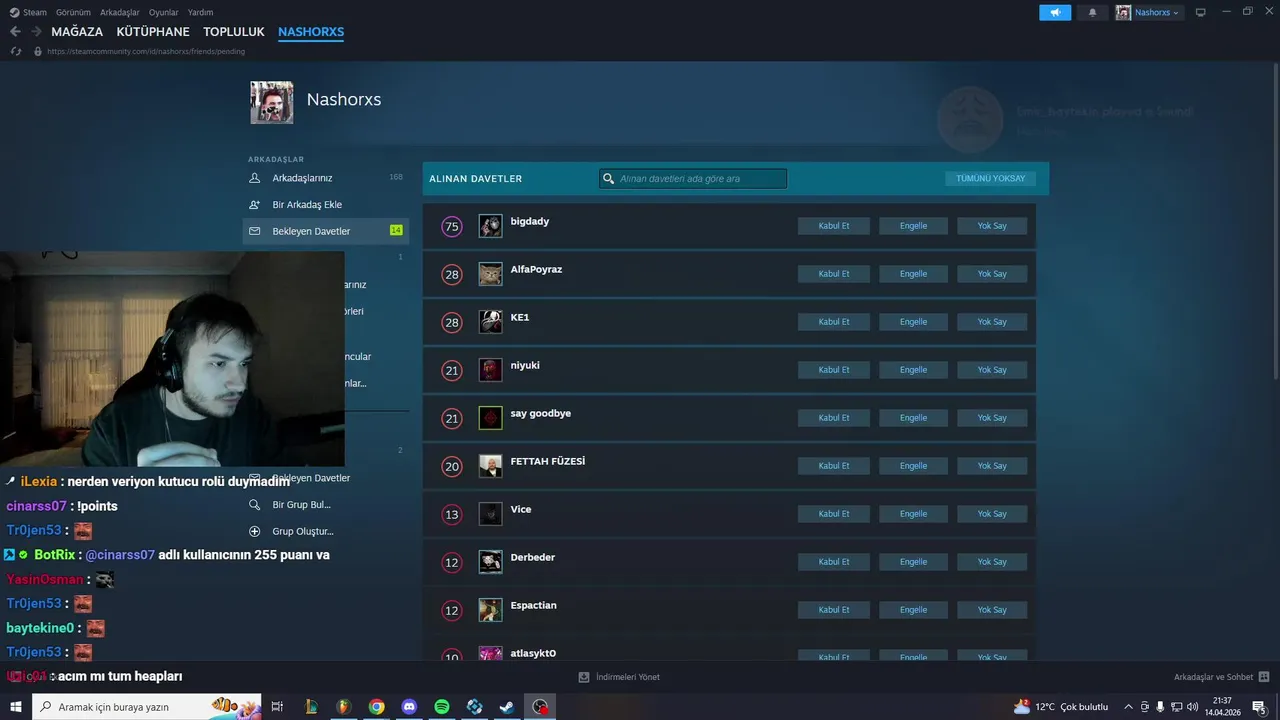Select Bekleyen Davetler under Arkadaşlar

tap(326, 231)
